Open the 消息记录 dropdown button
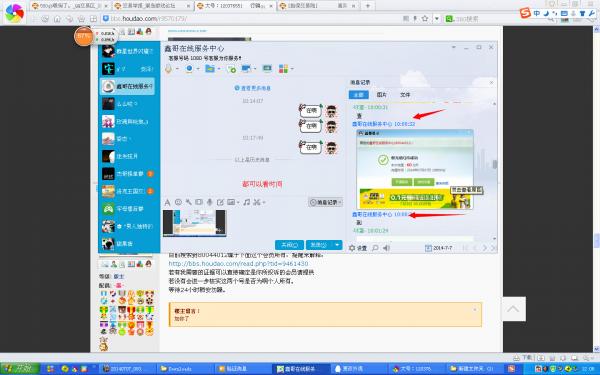The width and height of the screenshot is (600, 375). point(325,202)
